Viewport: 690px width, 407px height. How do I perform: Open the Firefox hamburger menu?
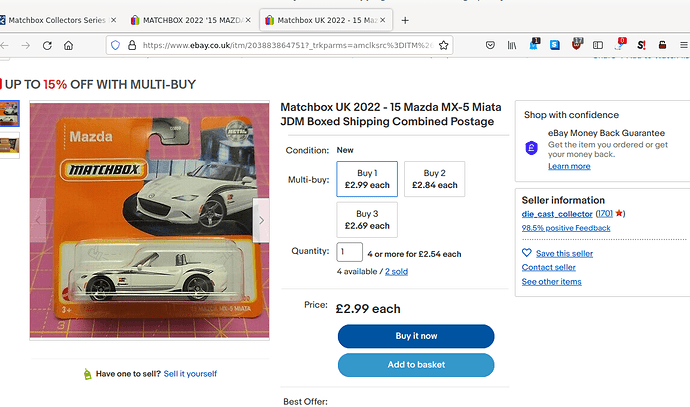click(683, 45)
